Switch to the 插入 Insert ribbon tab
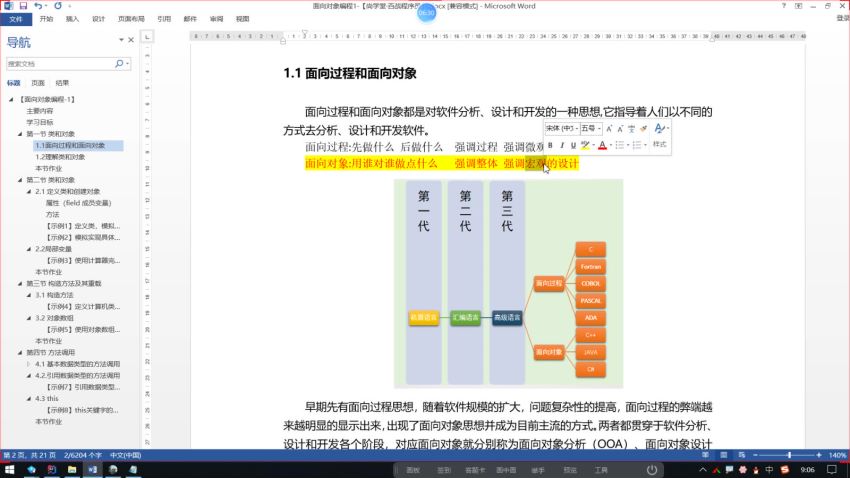850x478 pixels. [72, 19]
